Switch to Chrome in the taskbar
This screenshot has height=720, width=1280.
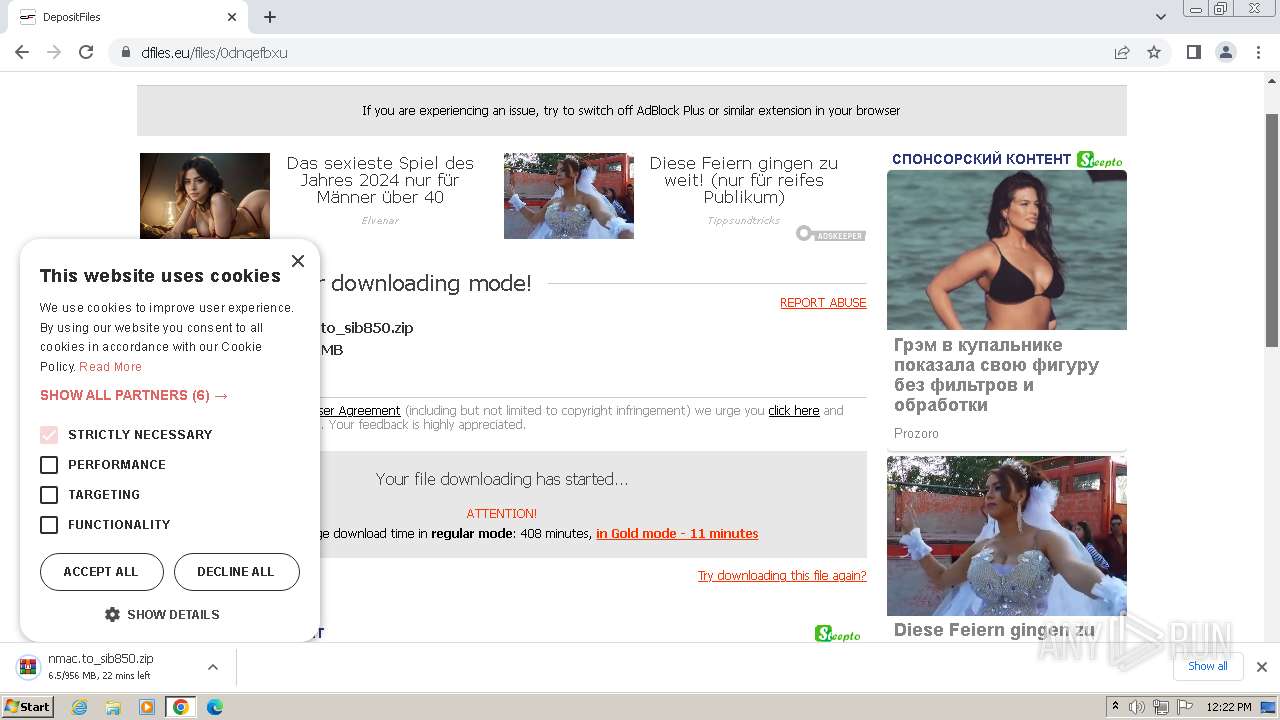point(181,707)
